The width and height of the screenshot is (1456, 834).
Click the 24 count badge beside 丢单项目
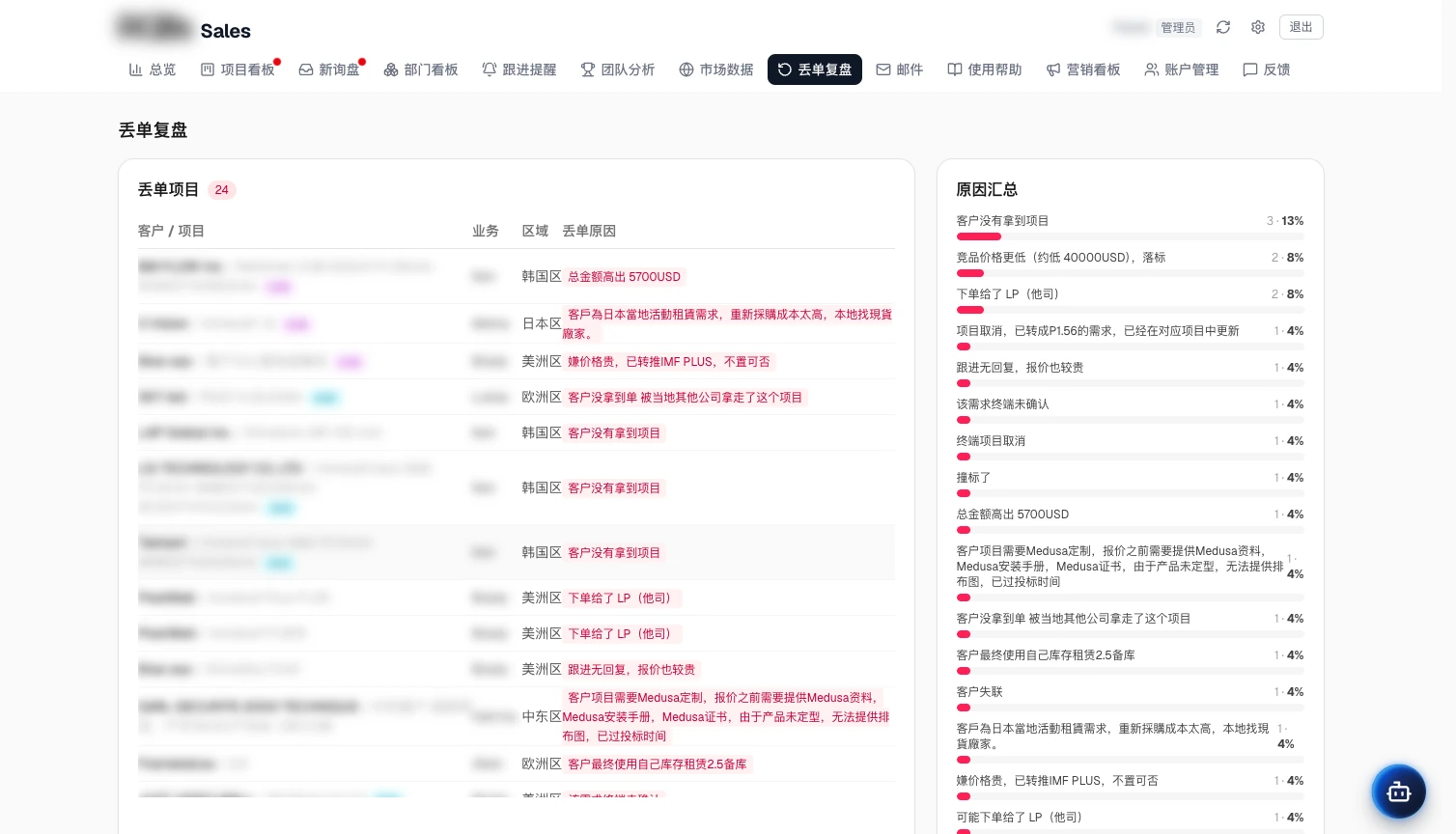[222, 189]
